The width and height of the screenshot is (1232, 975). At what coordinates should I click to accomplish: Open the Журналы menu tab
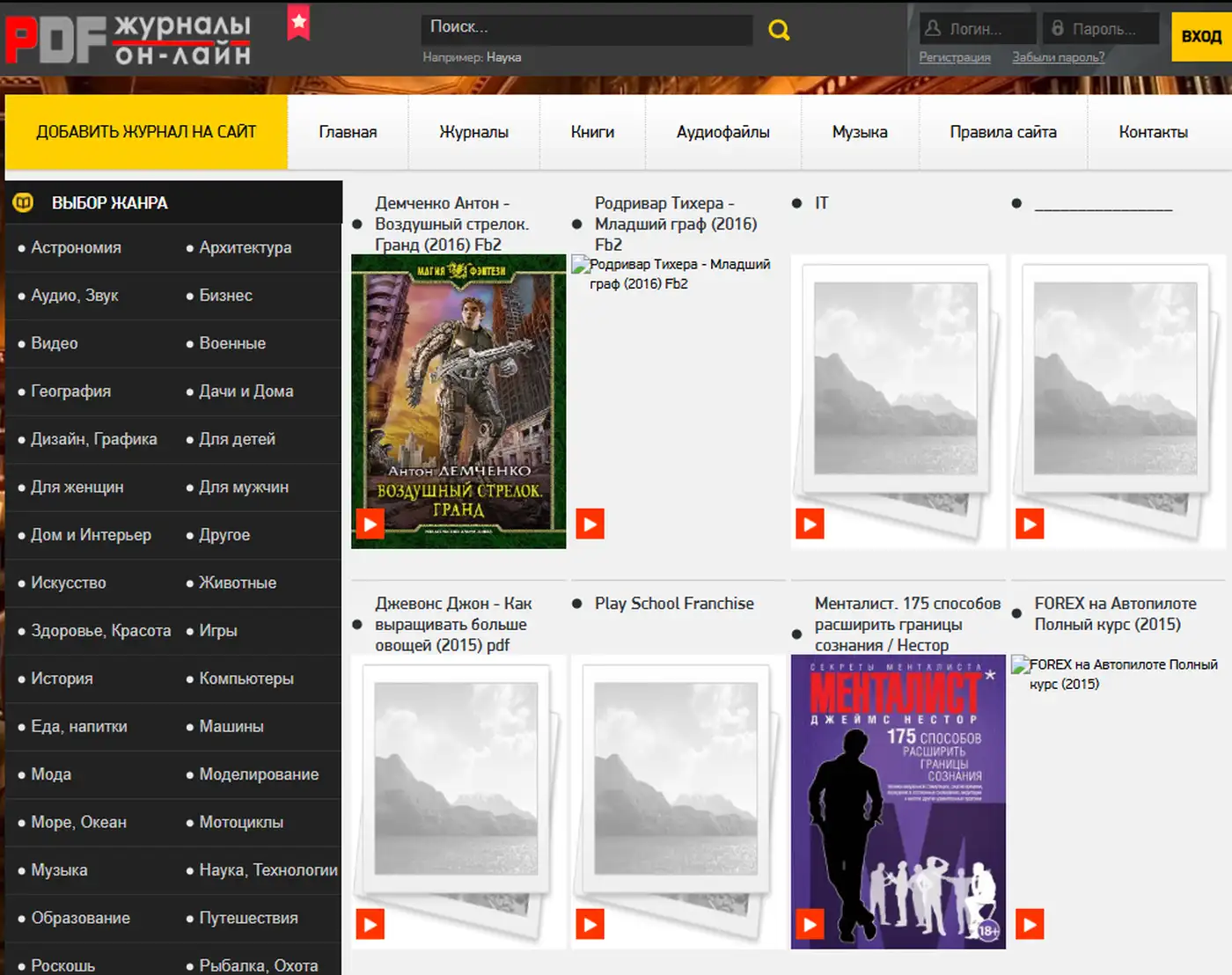(x=473, y=132)
